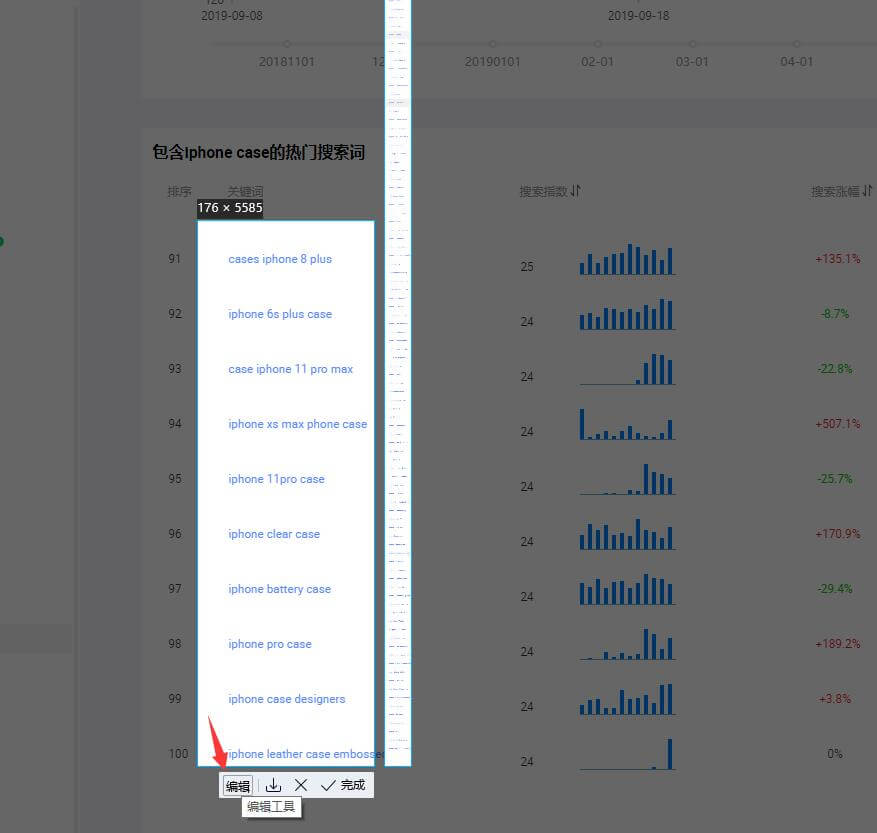This screenshot has height=833, width=877.
Task: Open the 'cases iphone 8 plus' keyword
Action: coord(280,259)
